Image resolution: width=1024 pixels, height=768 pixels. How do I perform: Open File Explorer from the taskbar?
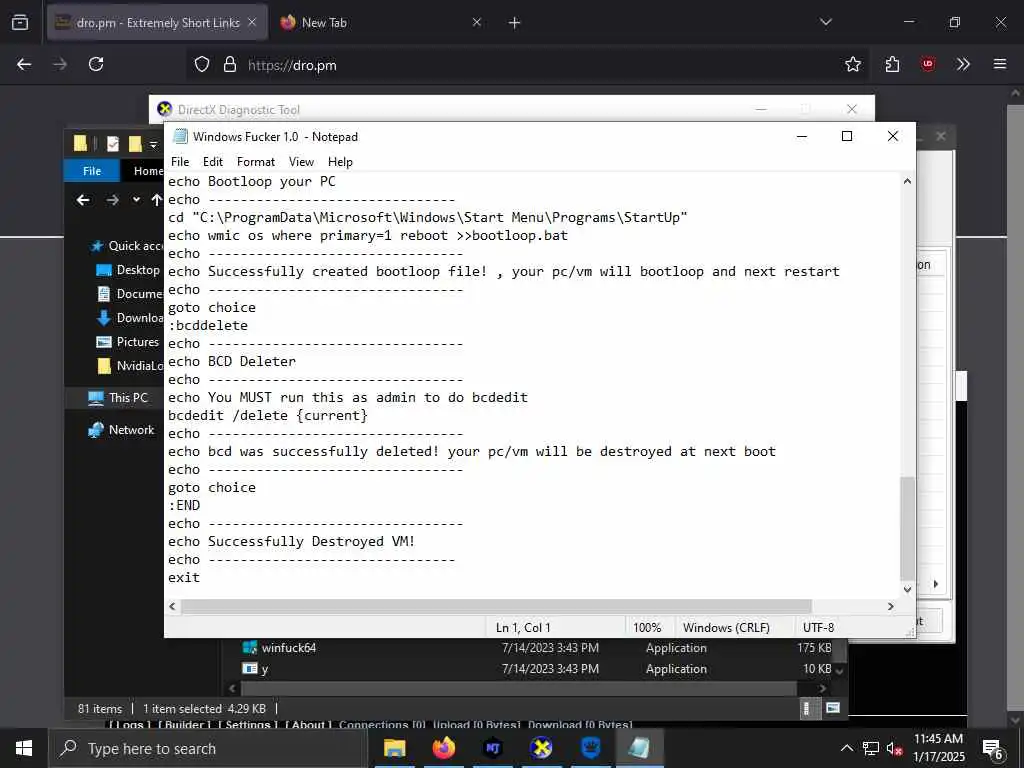coord(394,748)
